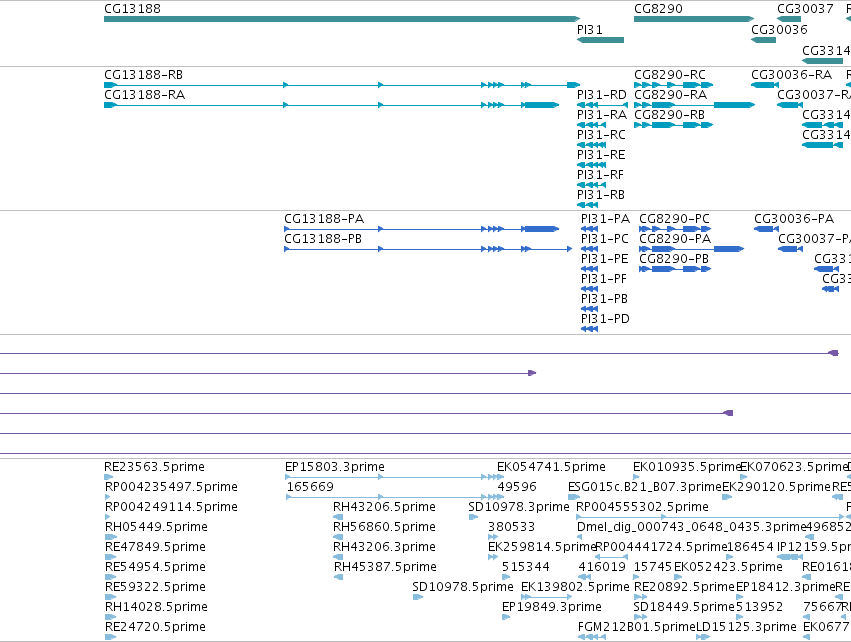The width and height of the screenshot is (851, 642).
Task: Click the RE24720.5prime EST label
Action: 155,627
